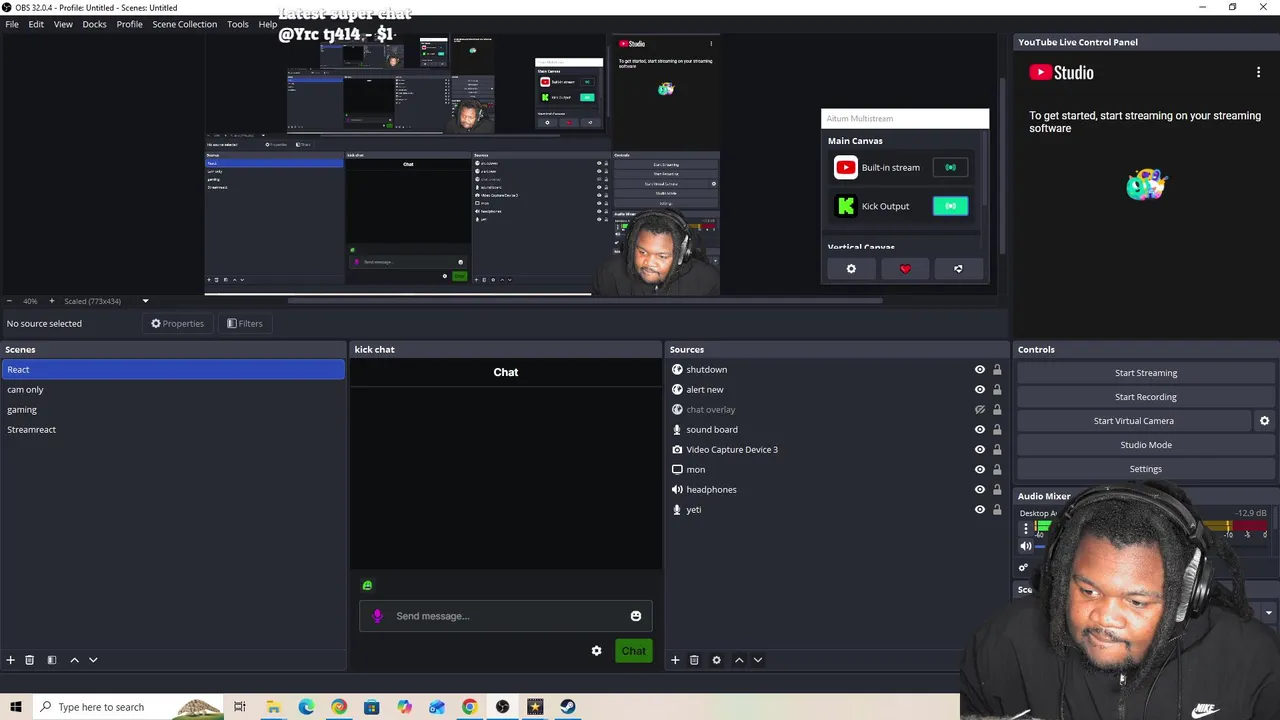1280x720 pixels.
Task: Unlock the mon source
Action: pyautogui.click(x=997, y=470)
